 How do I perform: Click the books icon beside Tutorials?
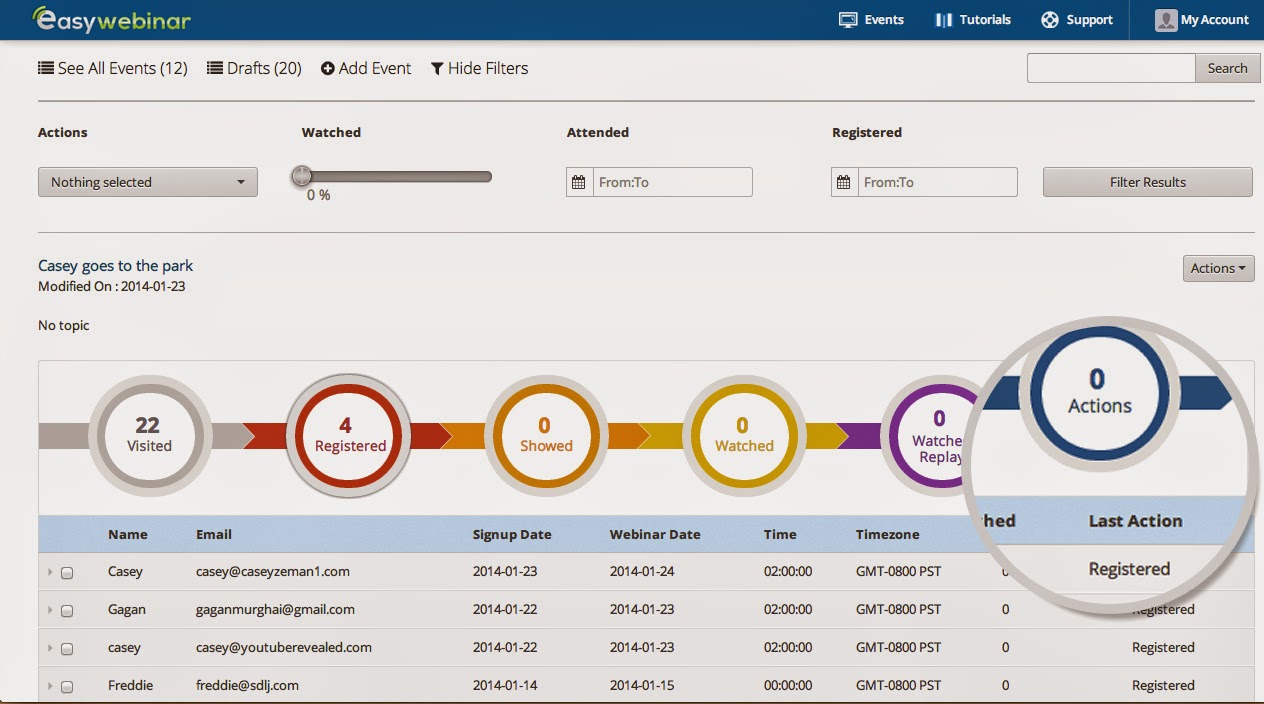(943, 19)
